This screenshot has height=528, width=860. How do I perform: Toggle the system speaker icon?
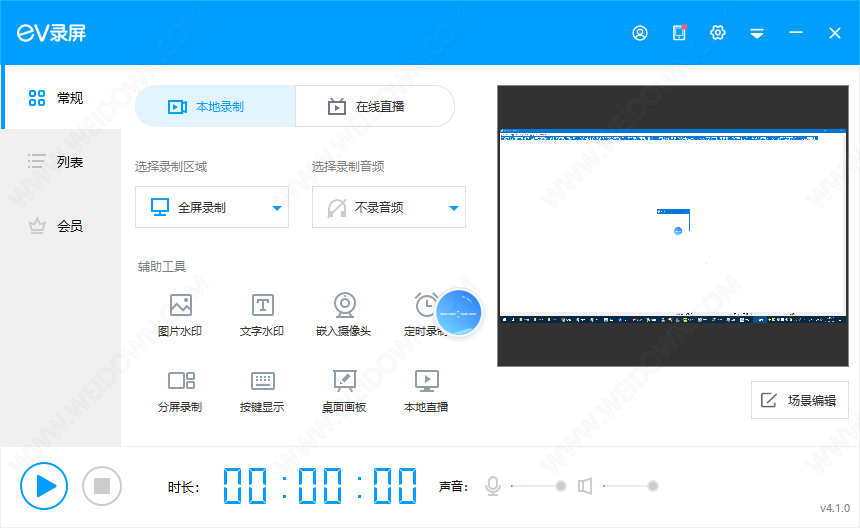coord(585,486)
